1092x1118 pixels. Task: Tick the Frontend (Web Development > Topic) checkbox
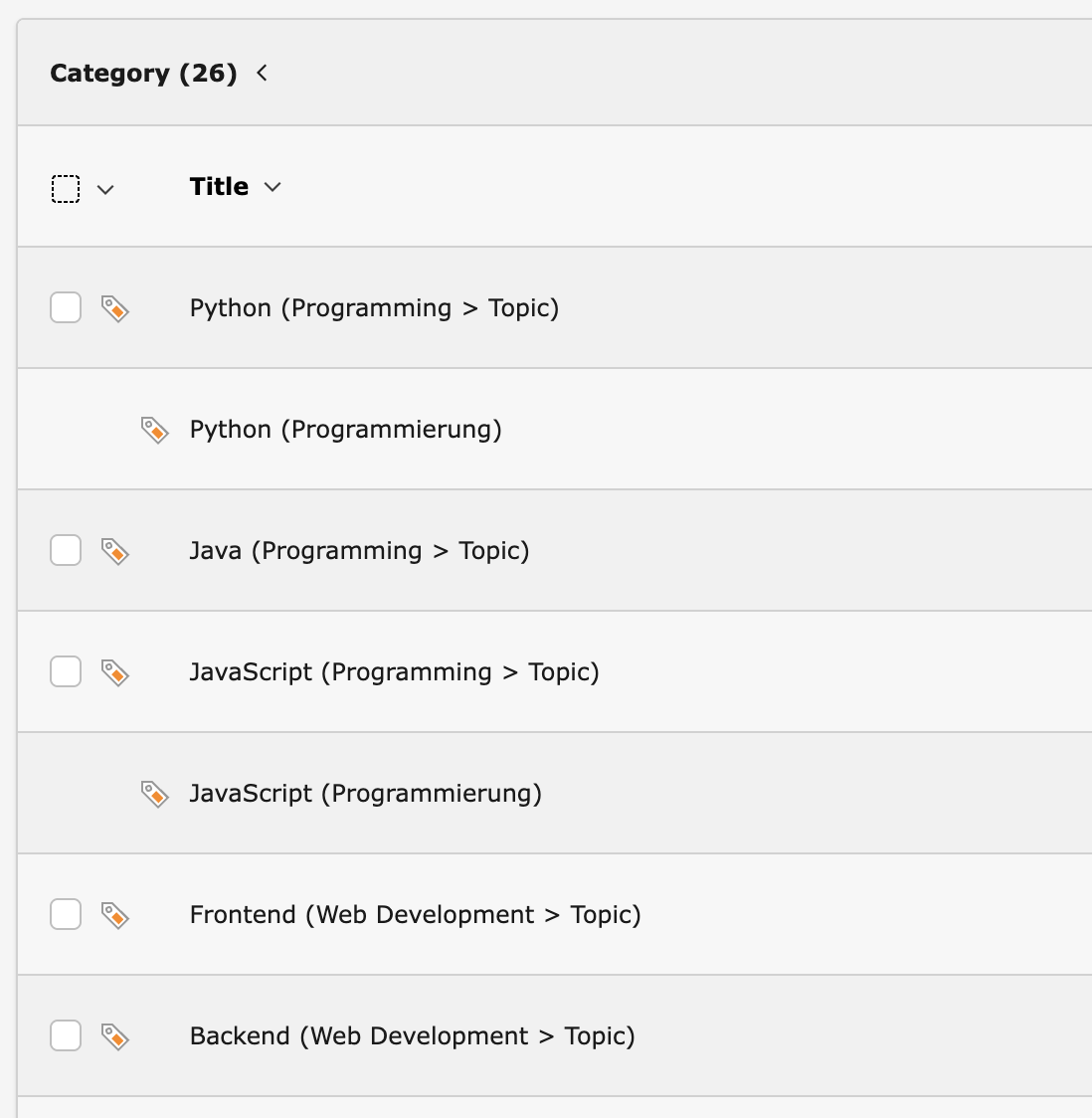point(66,913)
